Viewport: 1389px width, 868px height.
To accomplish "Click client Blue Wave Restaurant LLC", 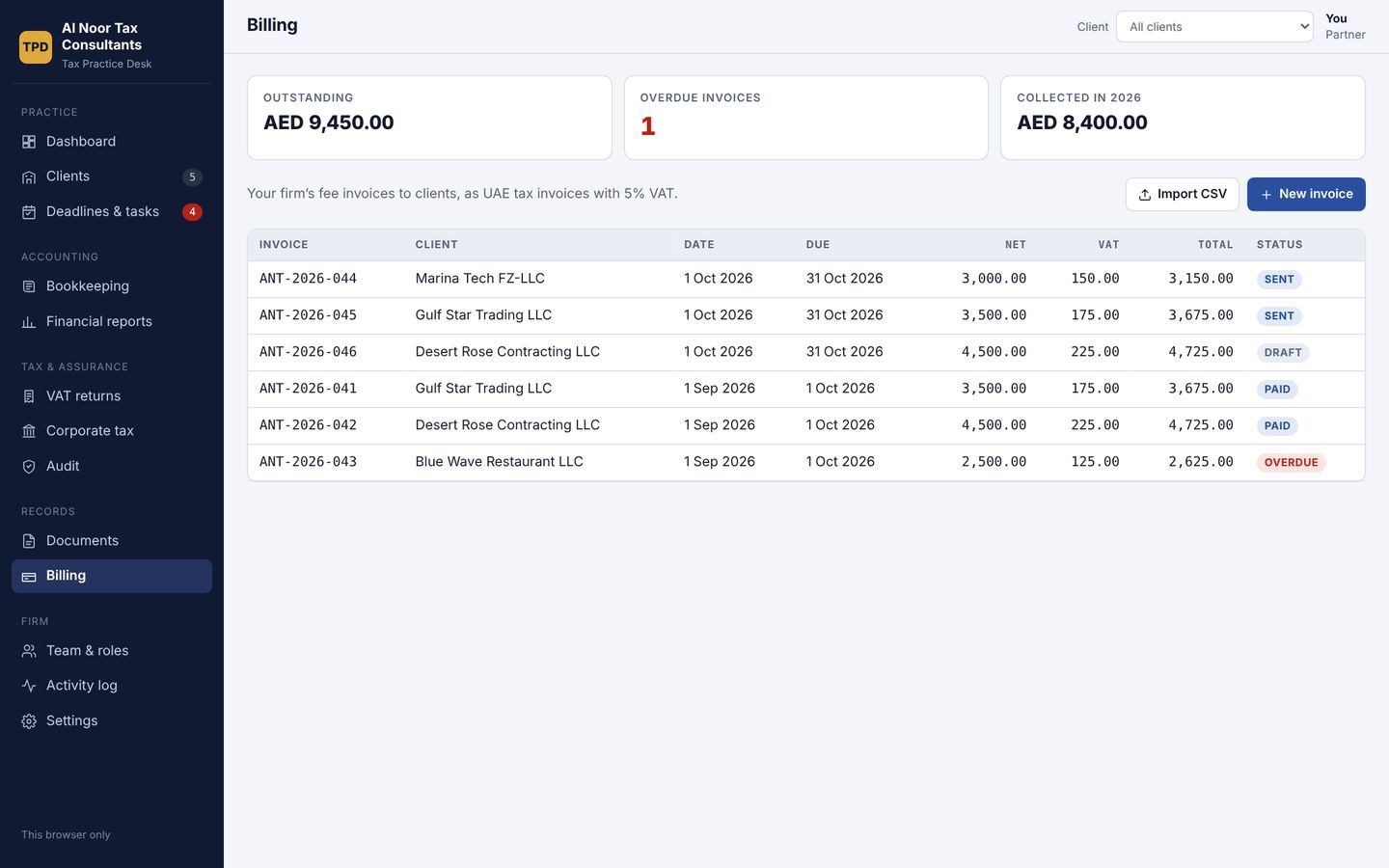I will [500, 462].
